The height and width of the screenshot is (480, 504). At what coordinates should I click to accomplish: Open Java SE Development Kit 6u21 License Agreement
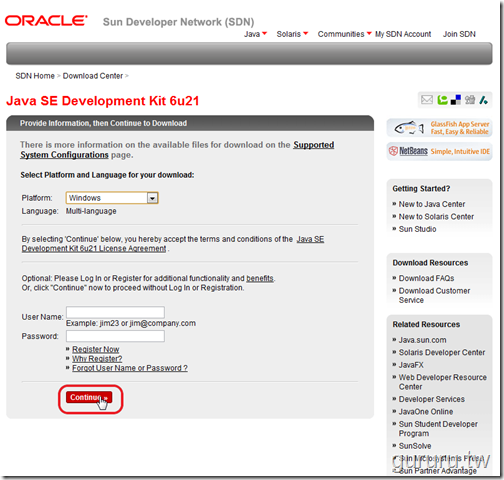[173, 244]
